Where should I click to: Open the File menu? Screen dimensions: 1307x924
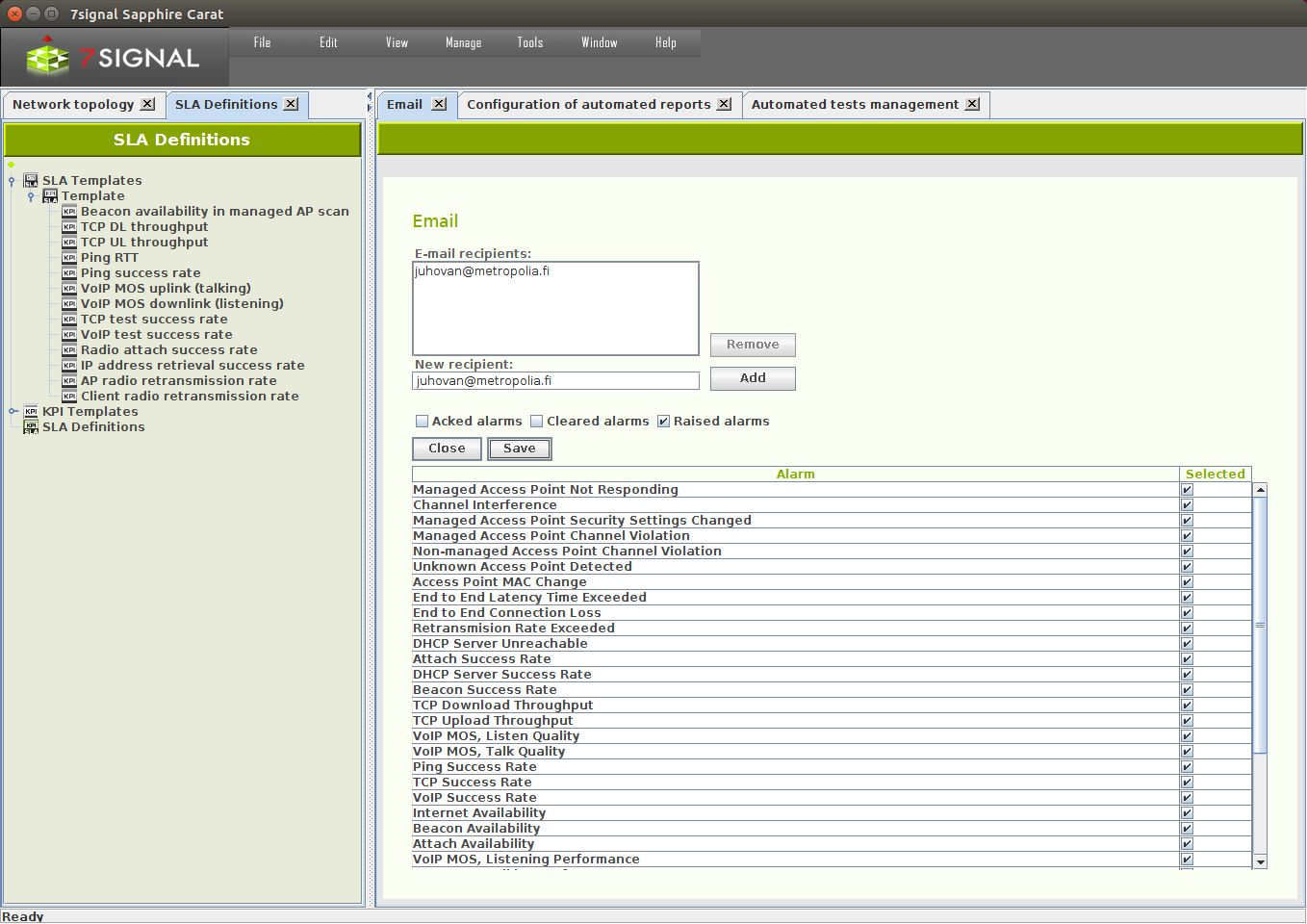(x=262, y=42)
